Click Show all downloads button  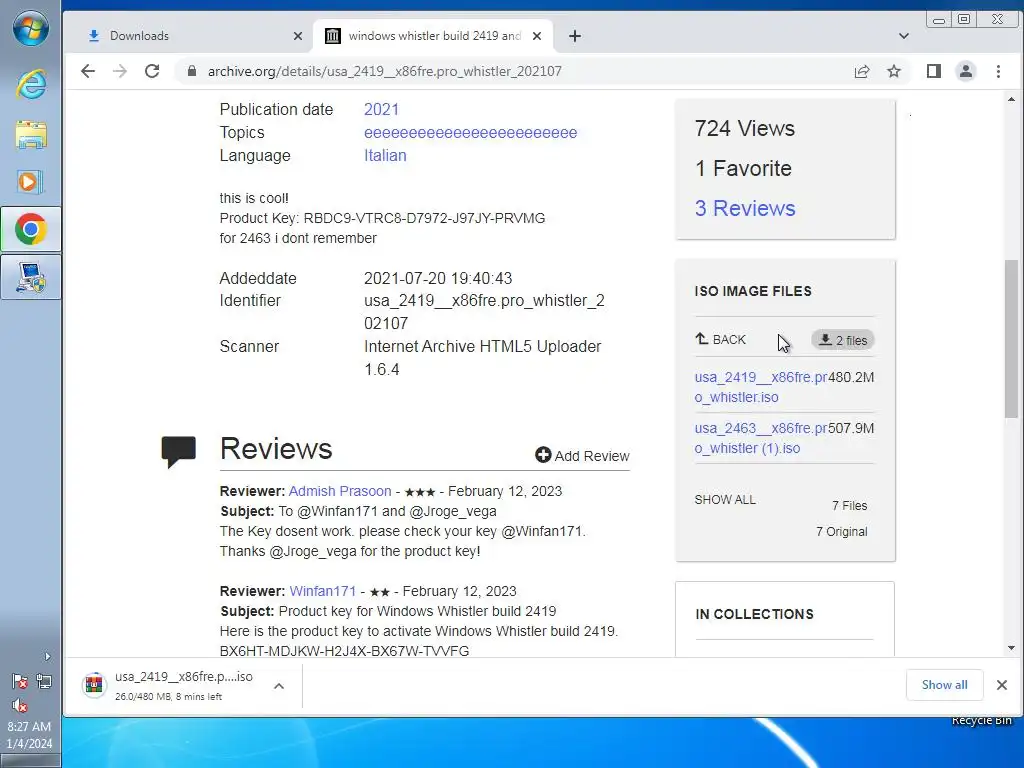tap(944, 685)
